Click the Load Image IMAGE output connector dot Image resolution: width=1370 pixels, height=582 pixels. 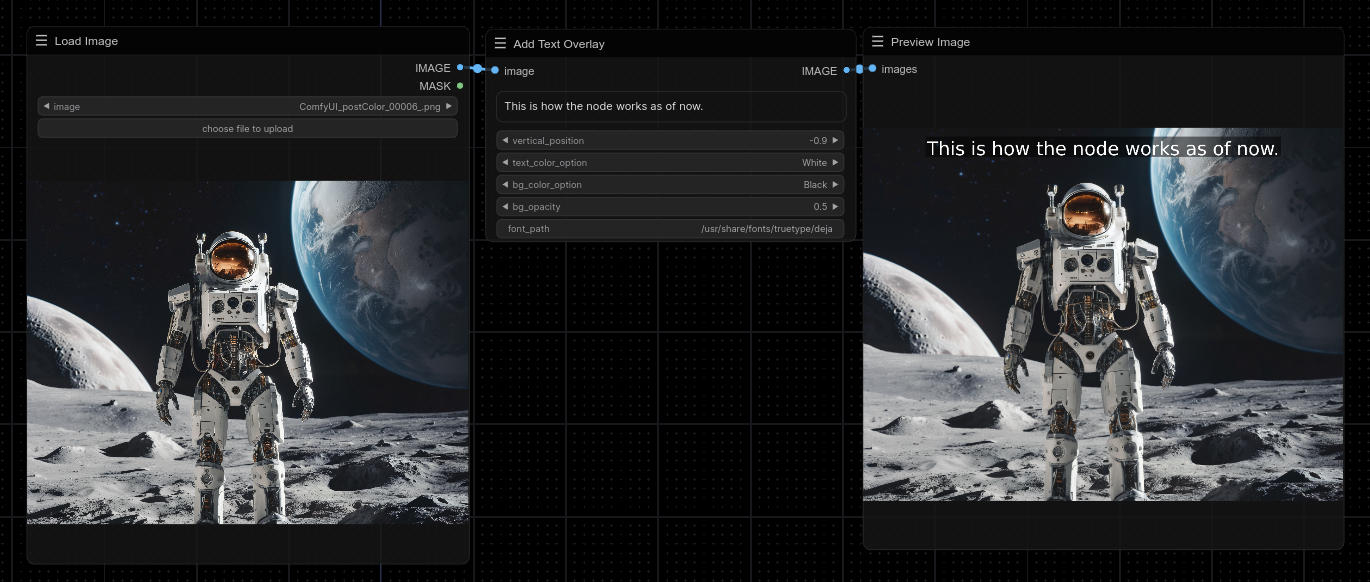tap(460, 67)
